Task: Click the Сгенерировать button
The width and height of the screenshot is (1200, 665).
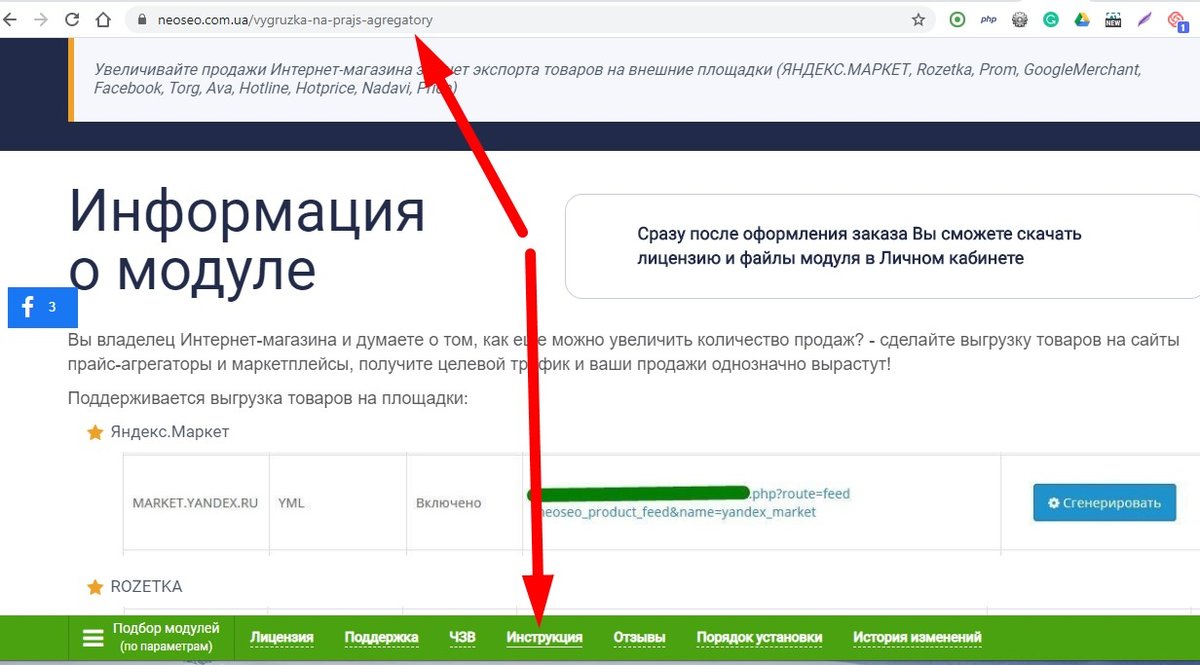Action: pos(1104,502)
